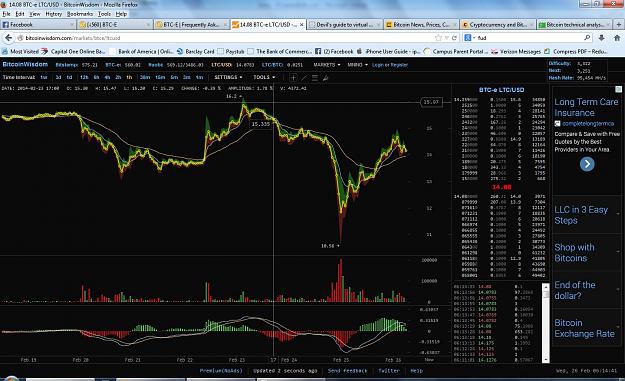Viewport: 625px width, 381px height.
Task: Open the Verizon Messages bookmark
Action: click(x=516, y=51)
